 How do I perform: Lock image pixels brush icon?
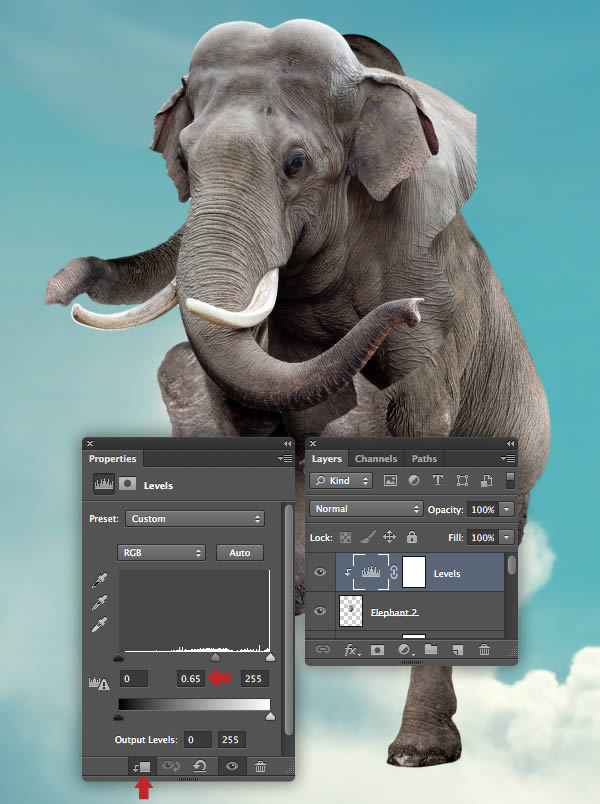(368, 537)
